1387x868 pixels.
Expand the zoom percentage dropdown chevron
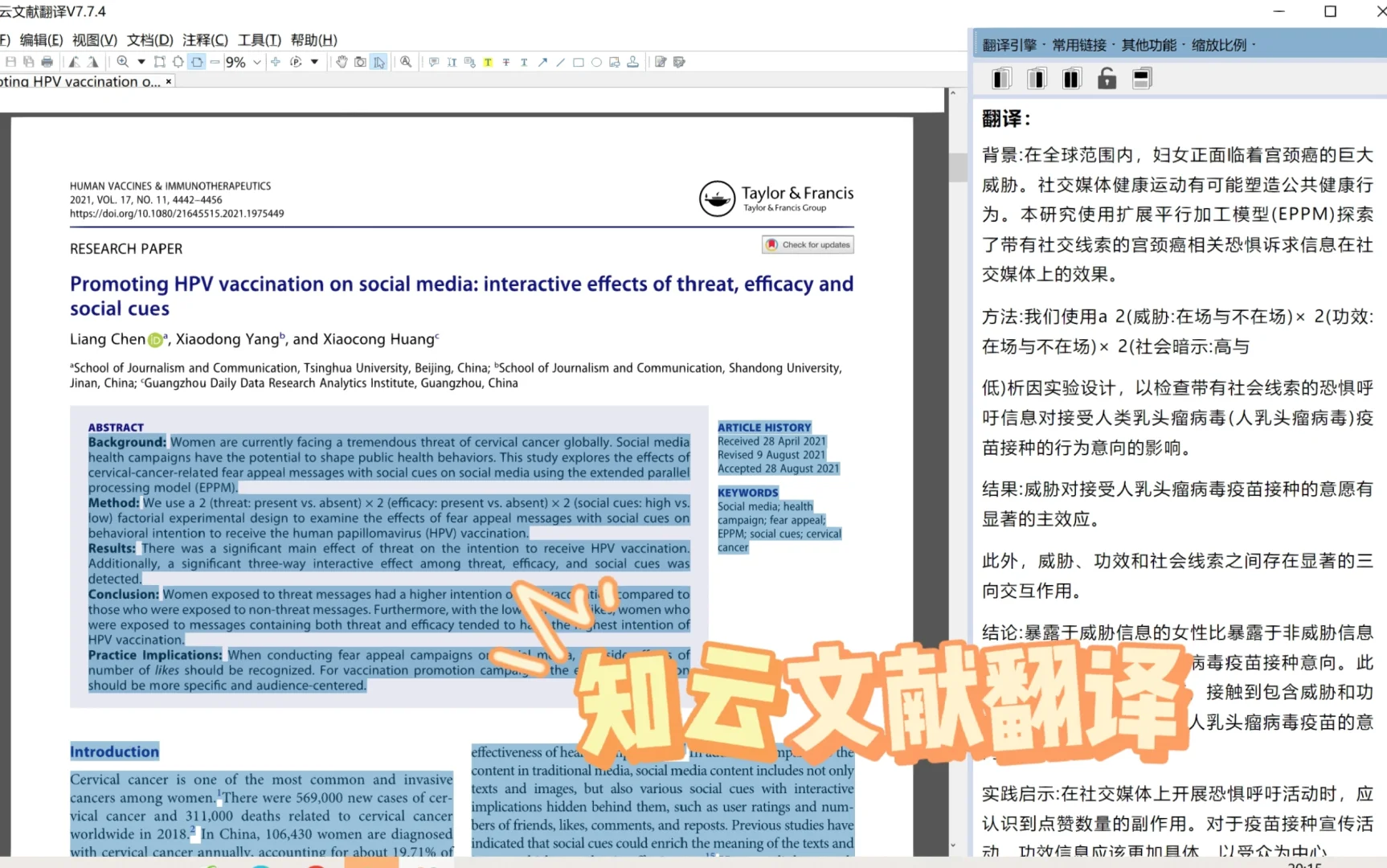257,62
